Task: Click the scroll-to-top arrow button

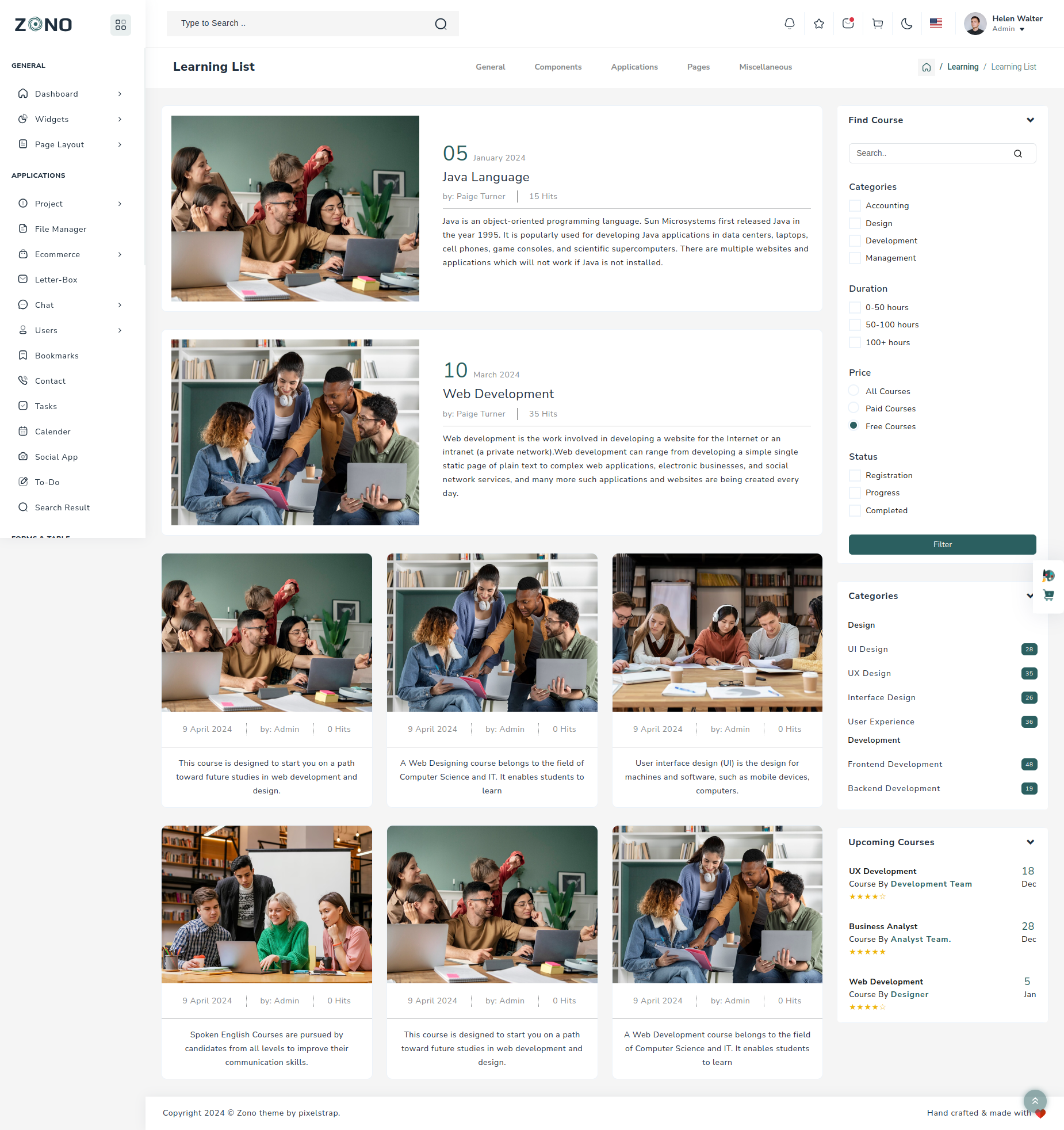Action: point(1035,1101)
